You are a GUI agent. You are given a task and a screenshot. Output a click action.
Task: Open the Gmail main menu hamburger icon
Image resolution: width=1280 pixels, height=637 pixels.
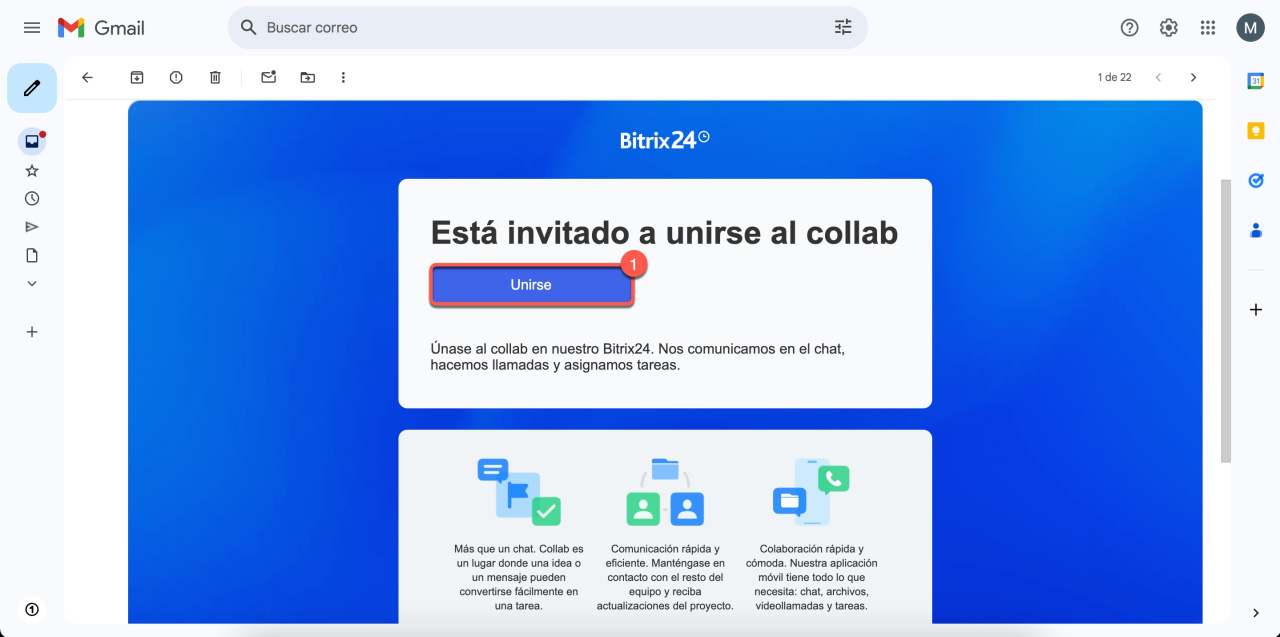(32, 28)
